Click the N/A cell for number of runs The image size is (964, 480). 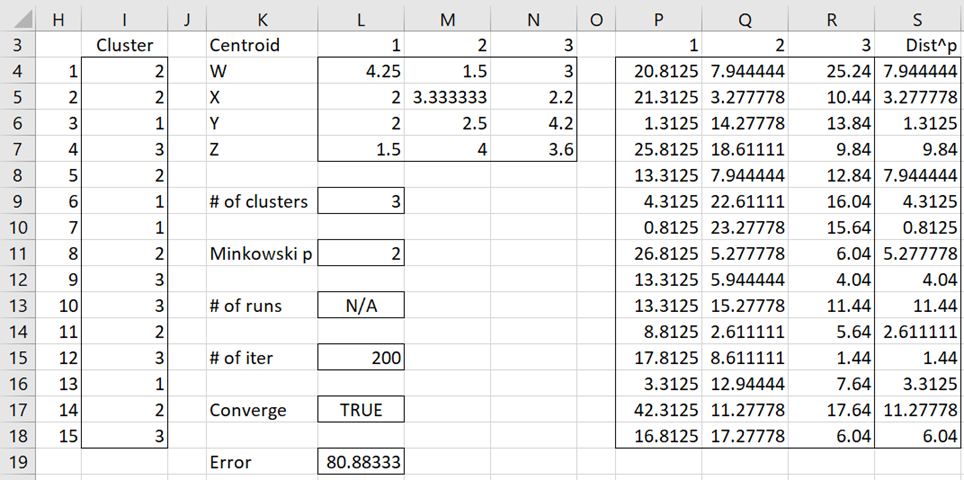361,305
